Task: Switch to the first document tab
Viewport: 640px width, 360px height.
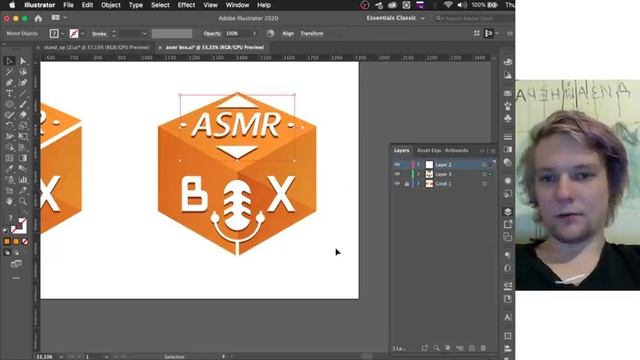Action: tap(96, 48)
